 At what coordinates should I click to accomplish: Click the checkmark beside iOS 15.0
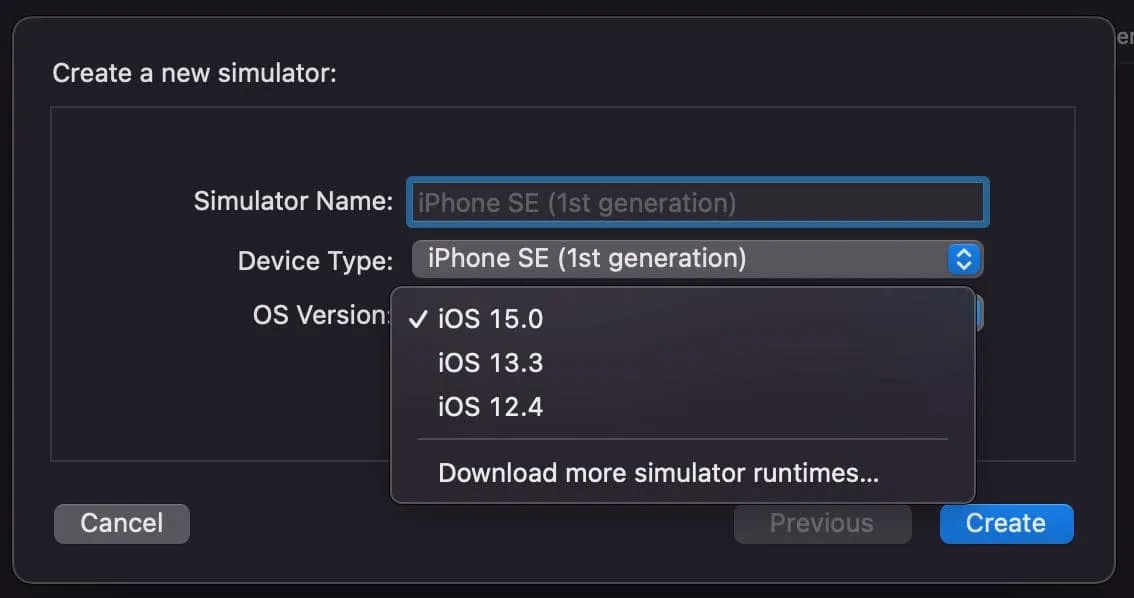click(418, 319)
